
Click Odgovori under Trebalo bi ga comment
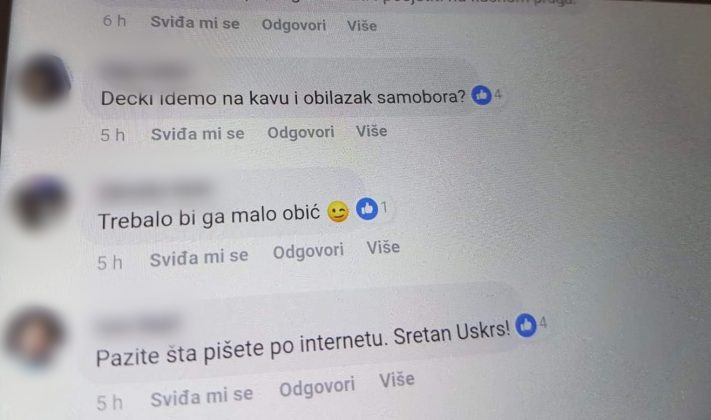click(308, 251)
